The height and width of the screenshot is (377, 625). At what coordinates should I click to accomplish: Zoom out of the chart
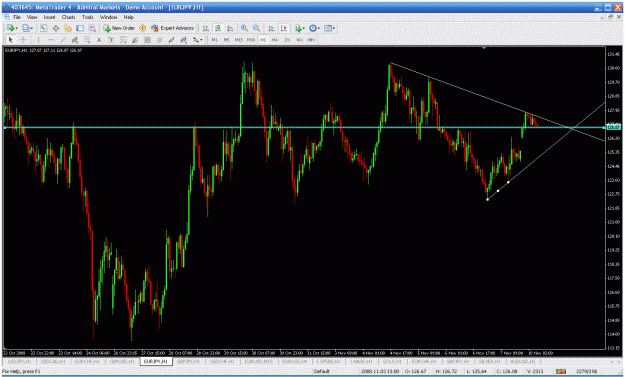256,28
